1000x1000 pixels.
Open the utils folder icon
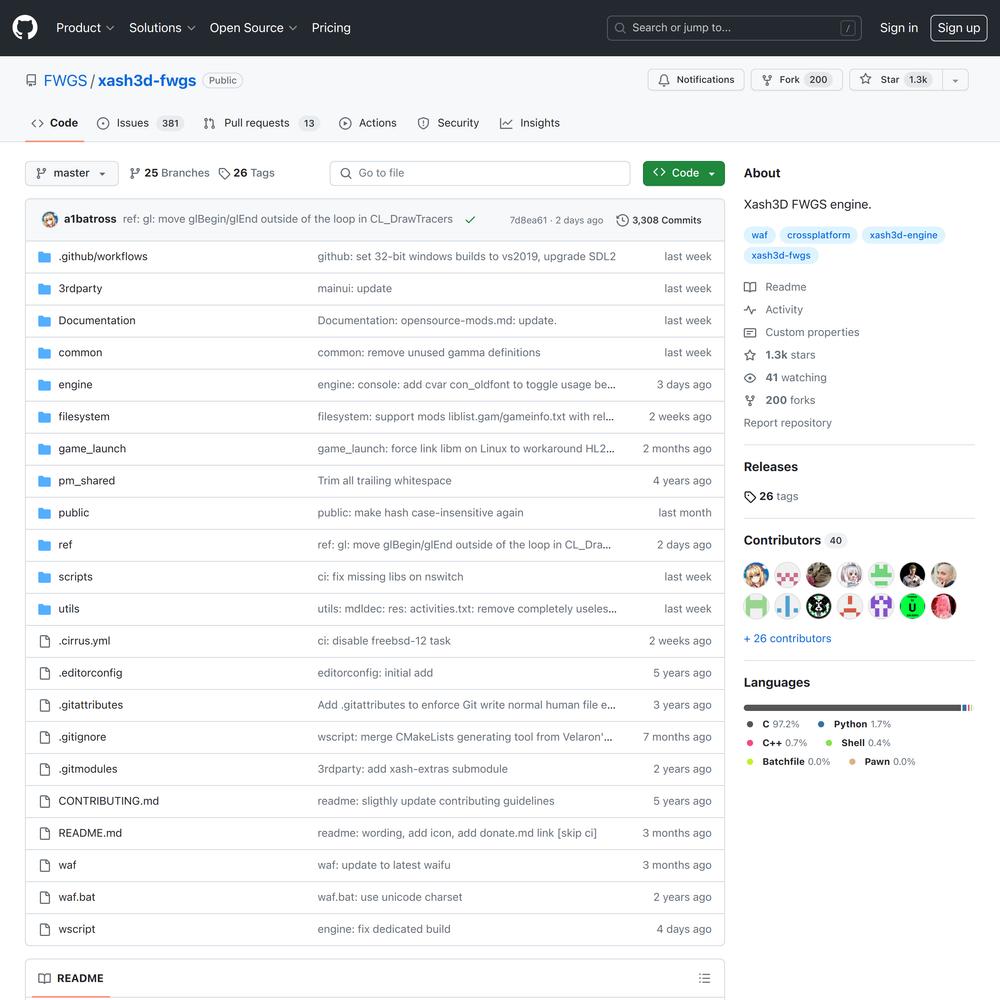coord(44,609)
